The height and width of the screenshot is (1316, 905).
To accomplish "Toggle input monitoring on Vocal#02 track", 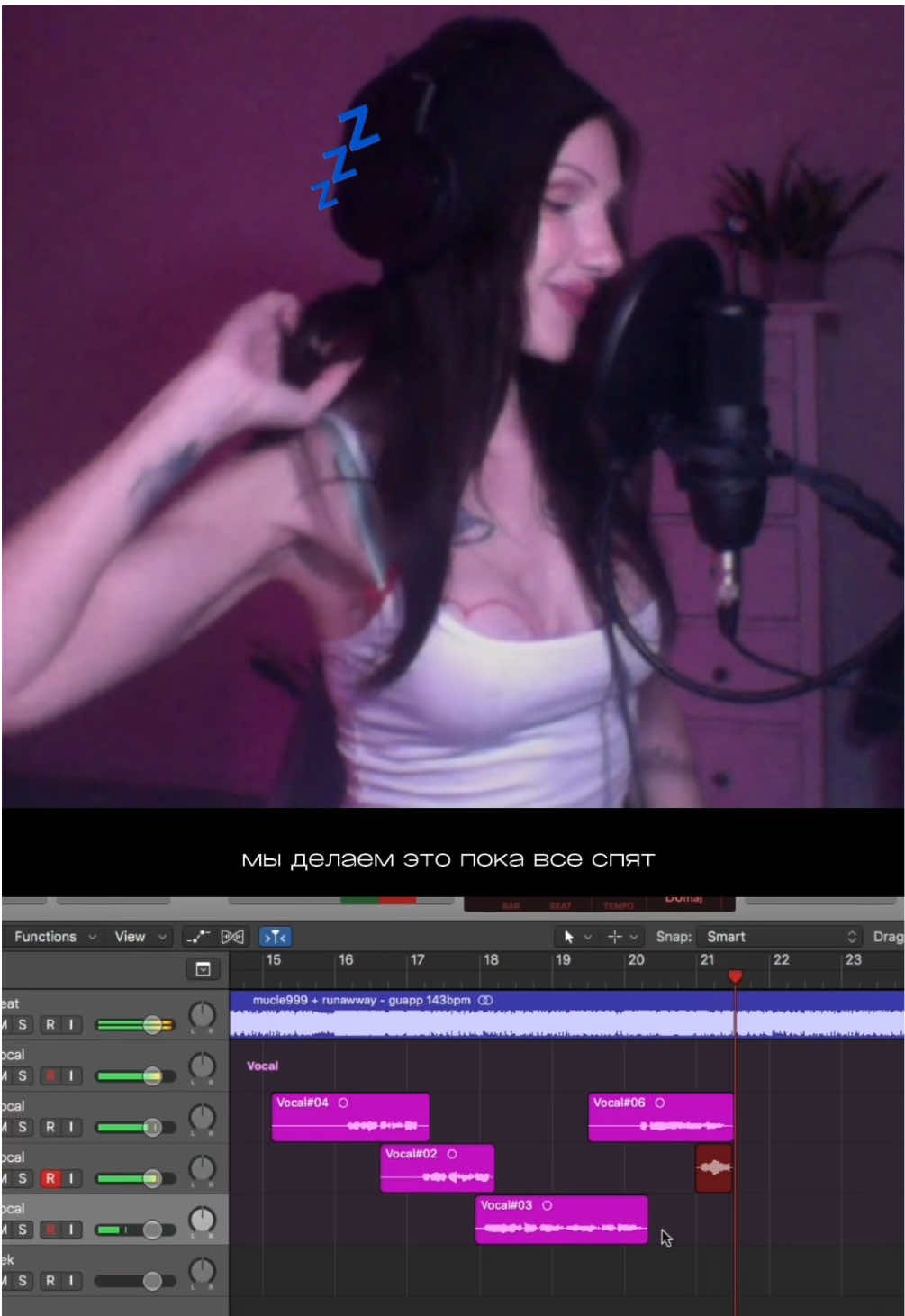I will (71, 1178).
